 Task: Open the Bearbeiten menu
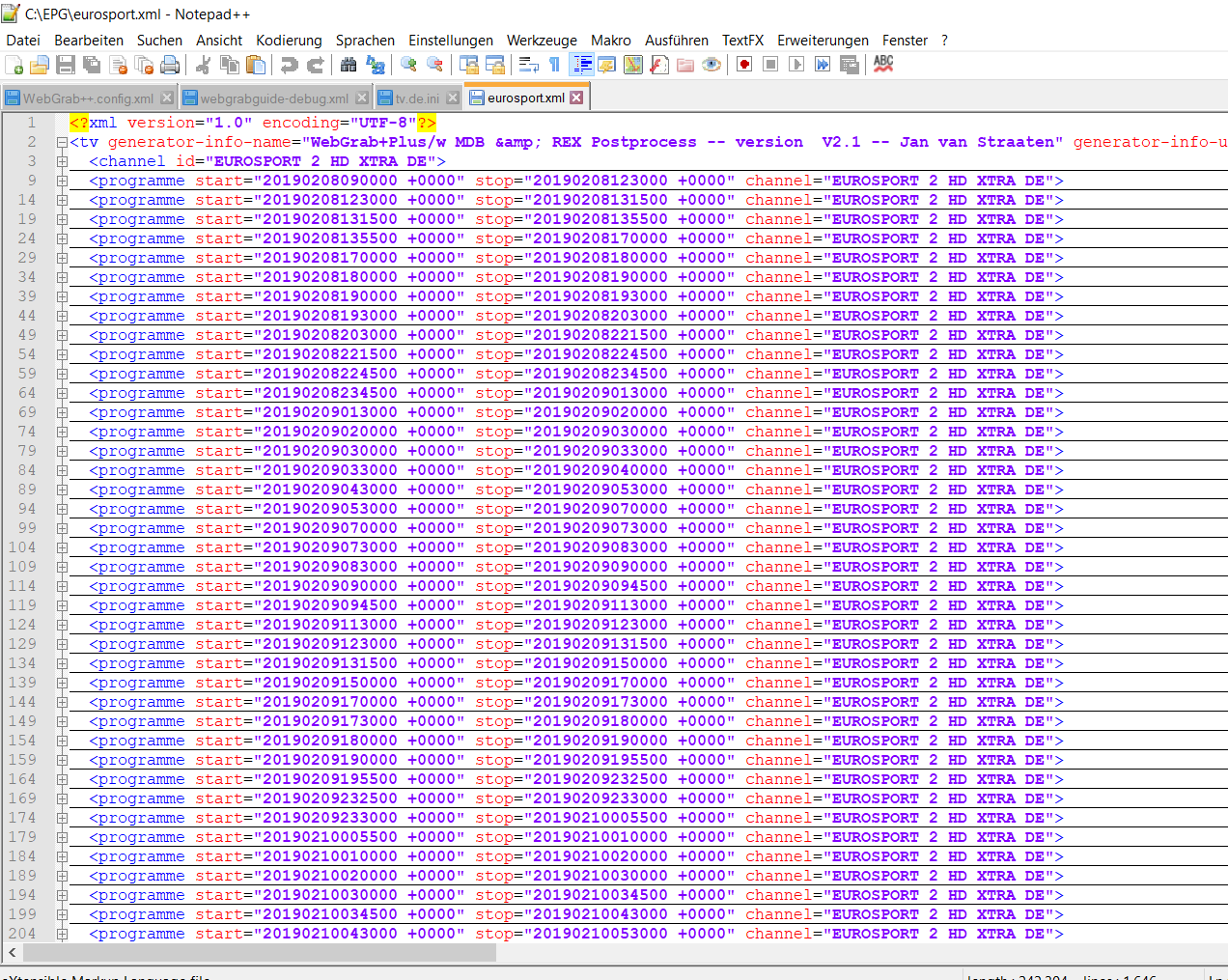[x=89, y=41]
